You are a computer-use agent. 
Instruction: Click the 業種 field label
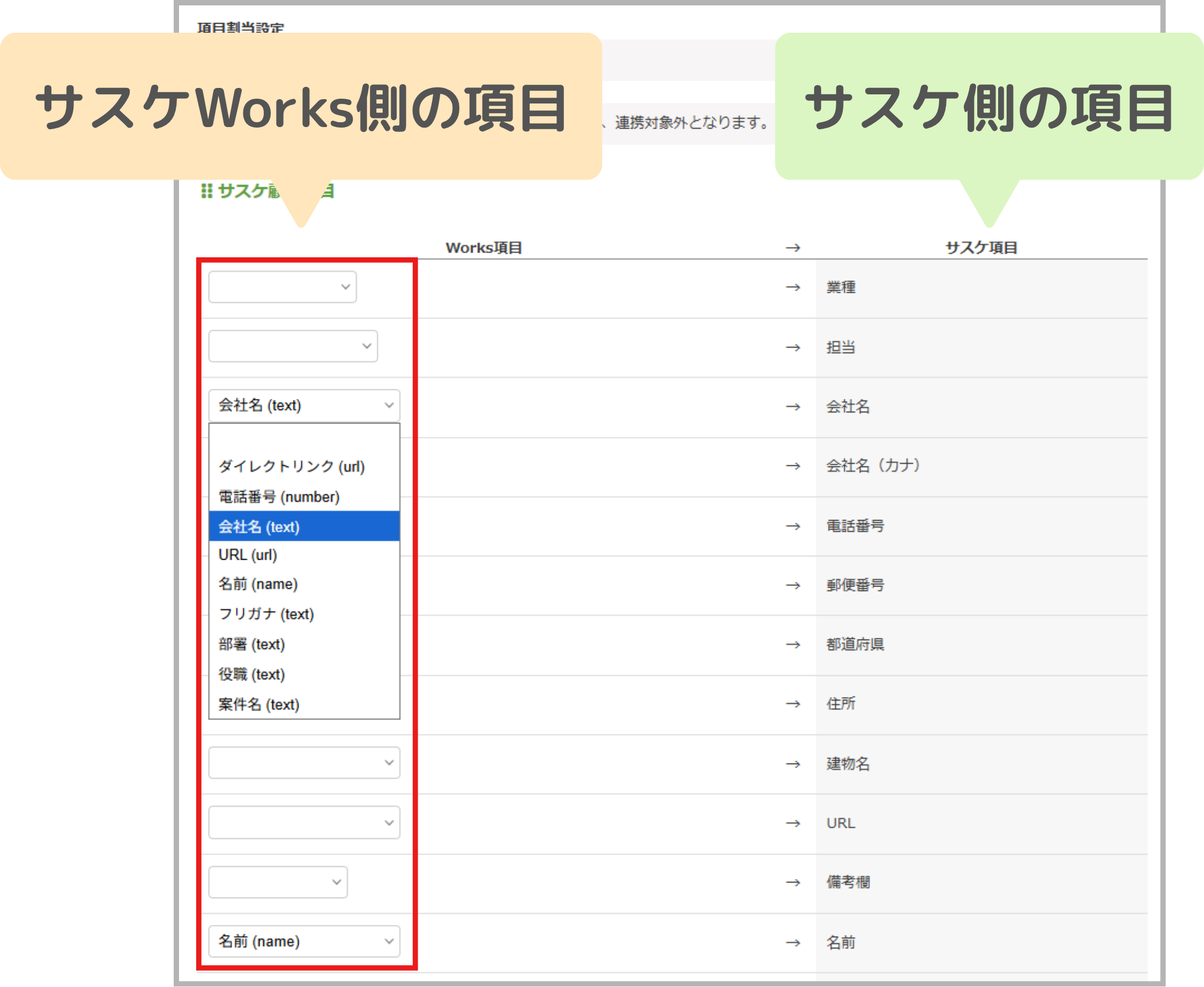[x=841, y=287]
